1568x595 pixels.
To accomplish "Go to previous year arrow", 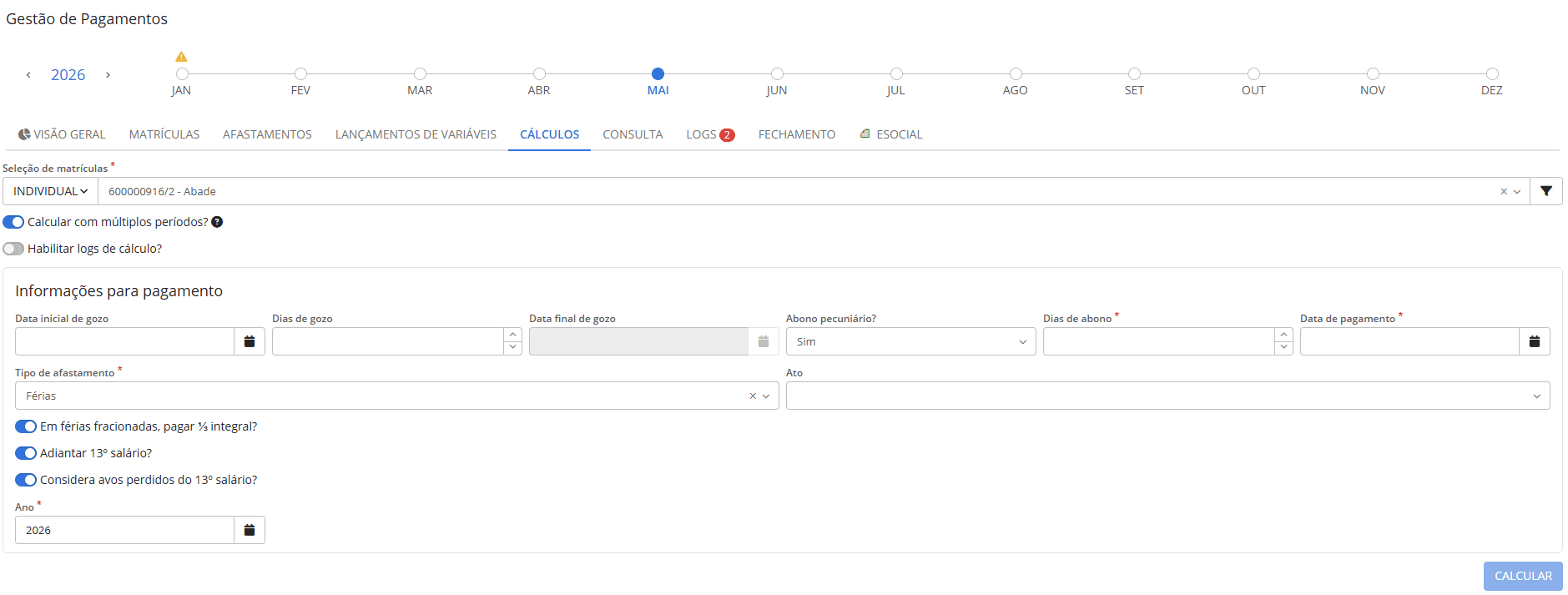I will click(28, 75).
